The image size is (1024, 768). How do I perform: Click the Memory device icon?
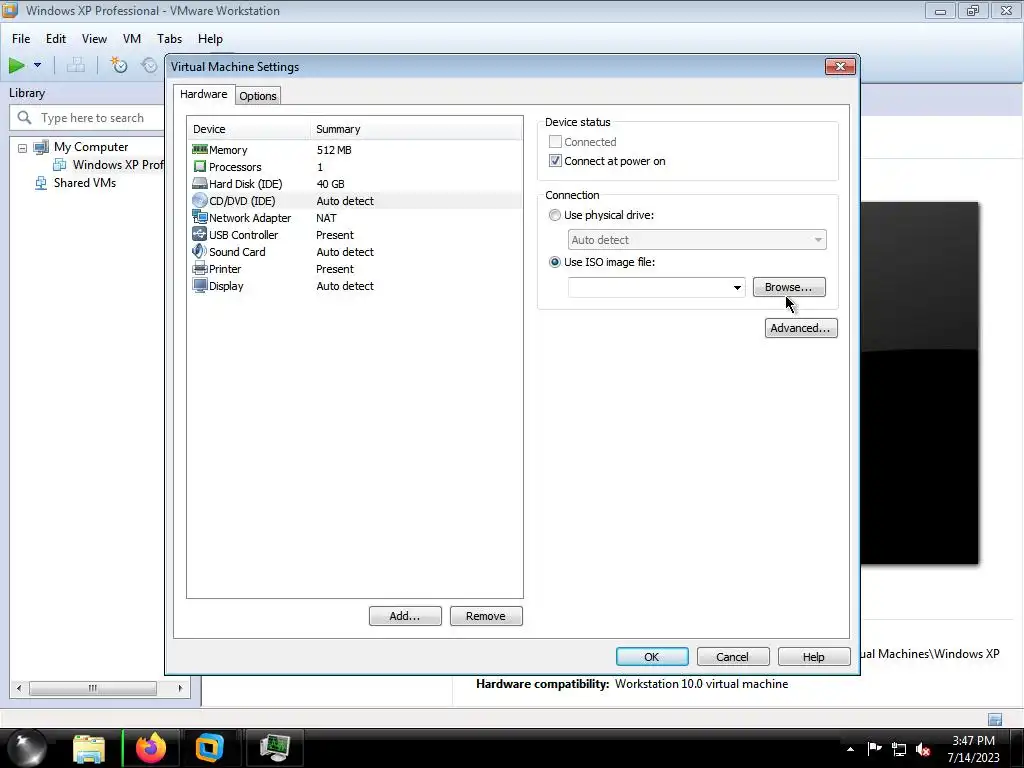(200, 150)
